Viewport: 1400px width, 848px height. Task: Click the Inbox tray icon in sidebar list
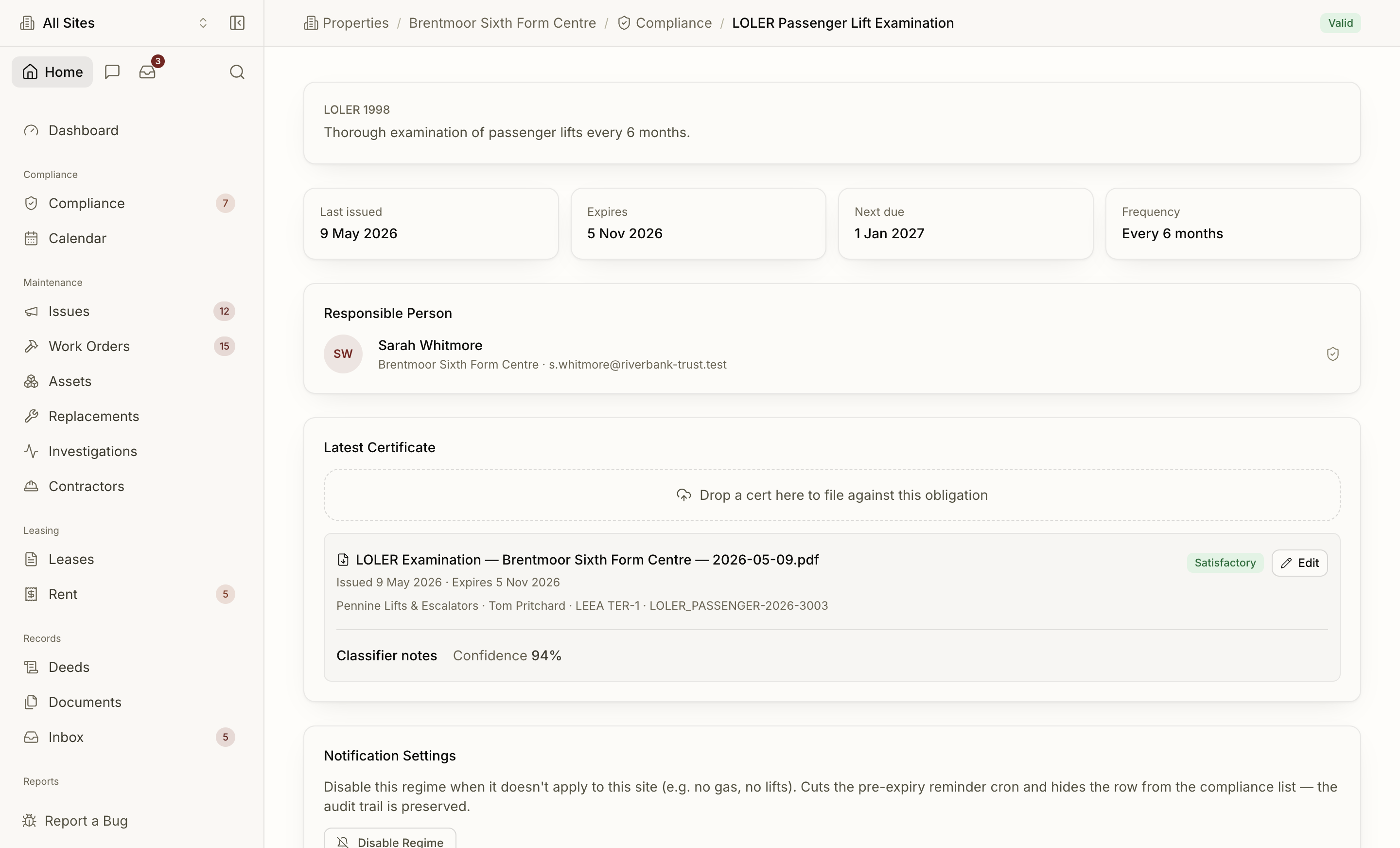tap(31, 737)
